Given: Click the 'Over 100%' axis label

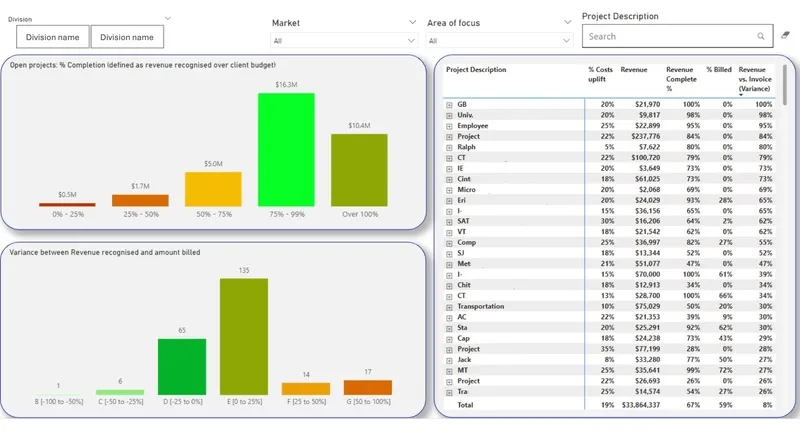Looking at the screenshot, I should (360, 214).
